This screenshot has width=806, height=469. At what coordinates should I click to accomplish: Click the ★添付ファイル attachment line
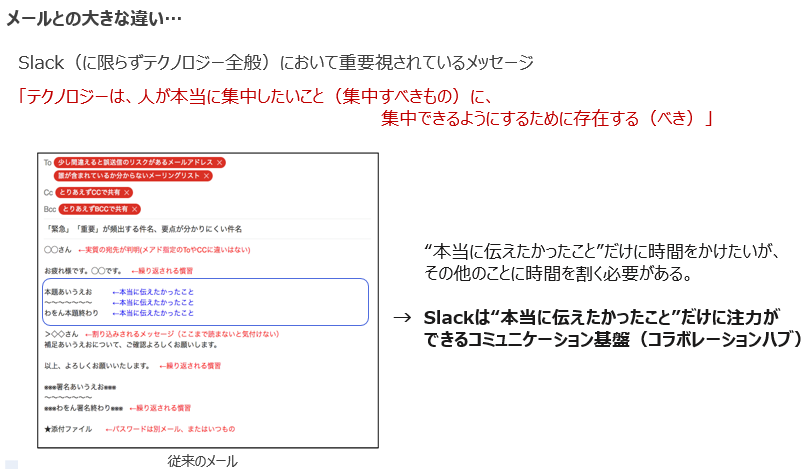pos(68,429)
